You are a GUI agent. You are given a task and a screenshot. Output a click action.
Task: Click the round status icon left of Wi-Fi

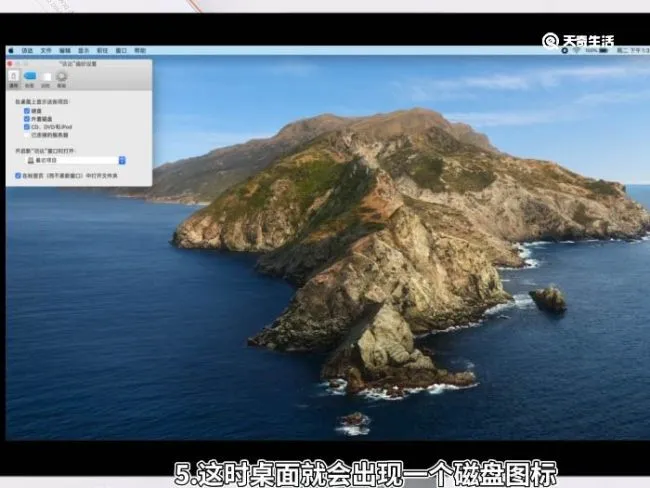coord(564,51)
